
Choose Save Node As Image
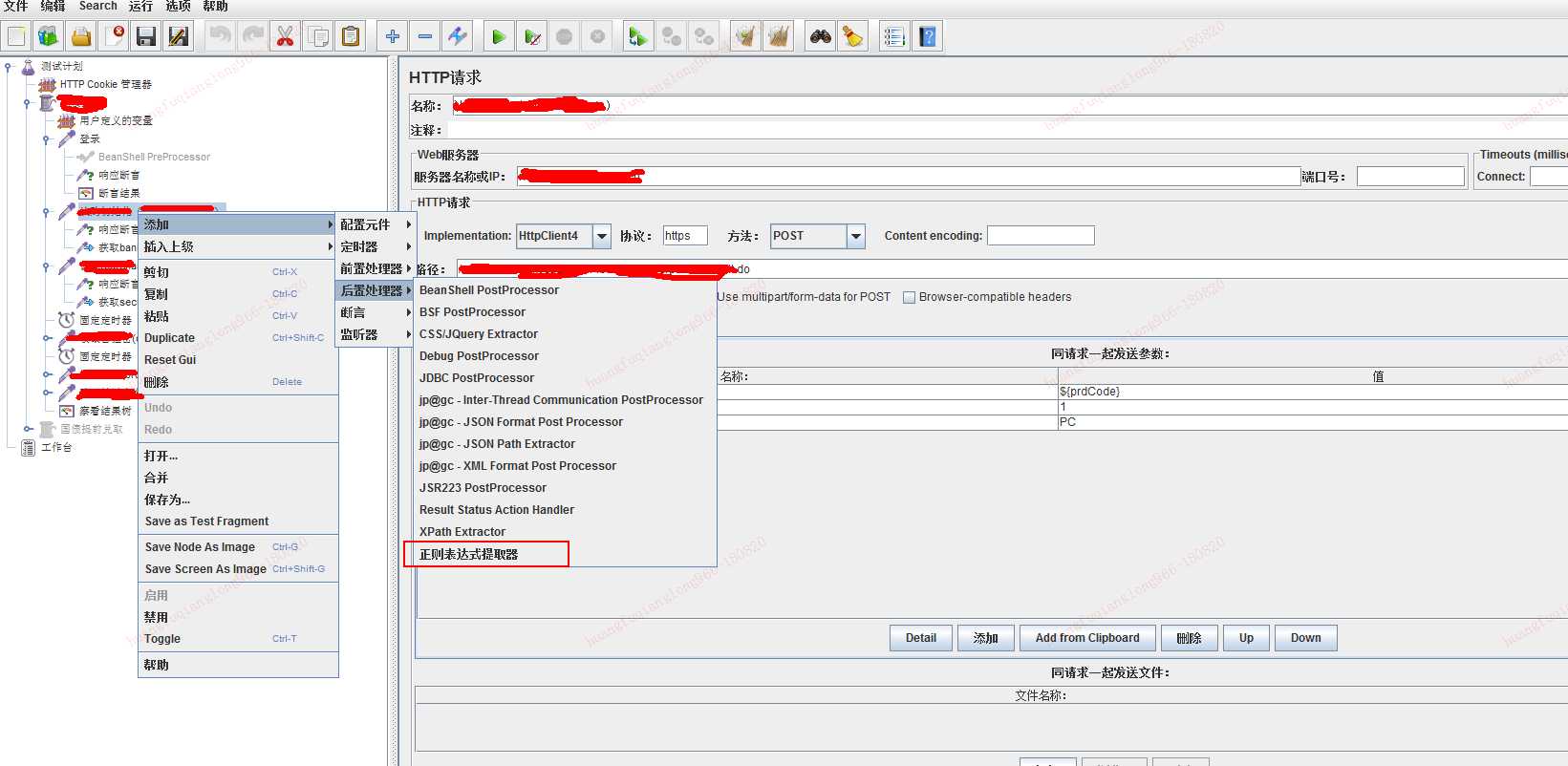tap(238, 547)
